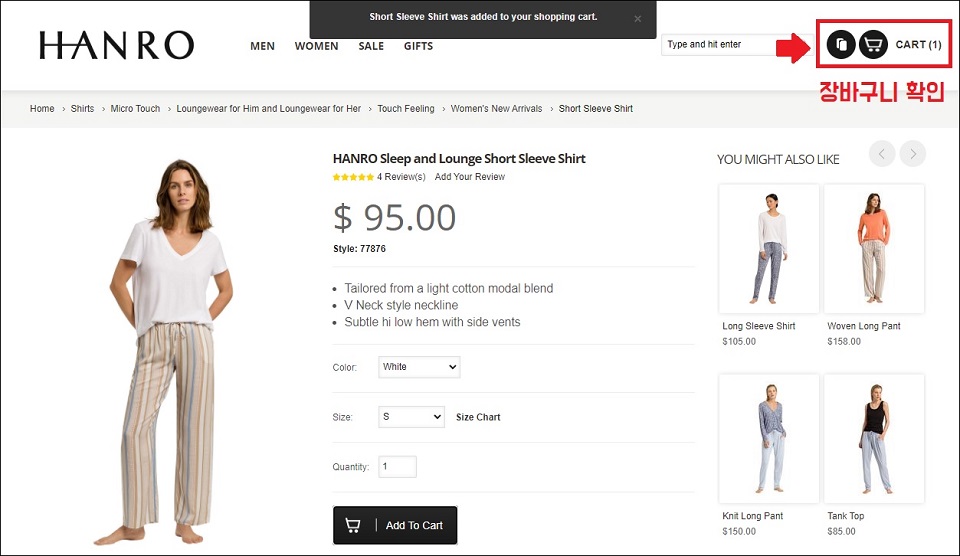Click the product title heading
Image resolution: width=960 pixels, height=556 pixels.
coord(459,159)
